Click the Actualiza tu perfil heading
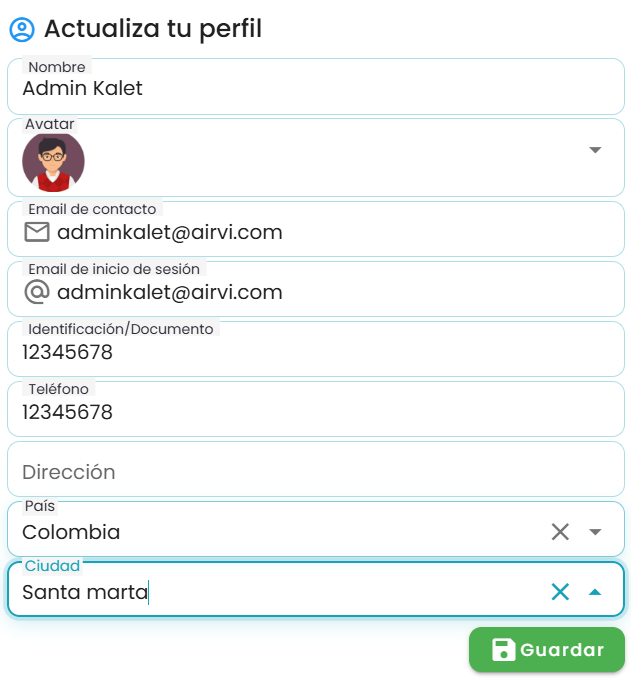Image resolution: width=631 pixels, height=686 pixels. (153, 29)
